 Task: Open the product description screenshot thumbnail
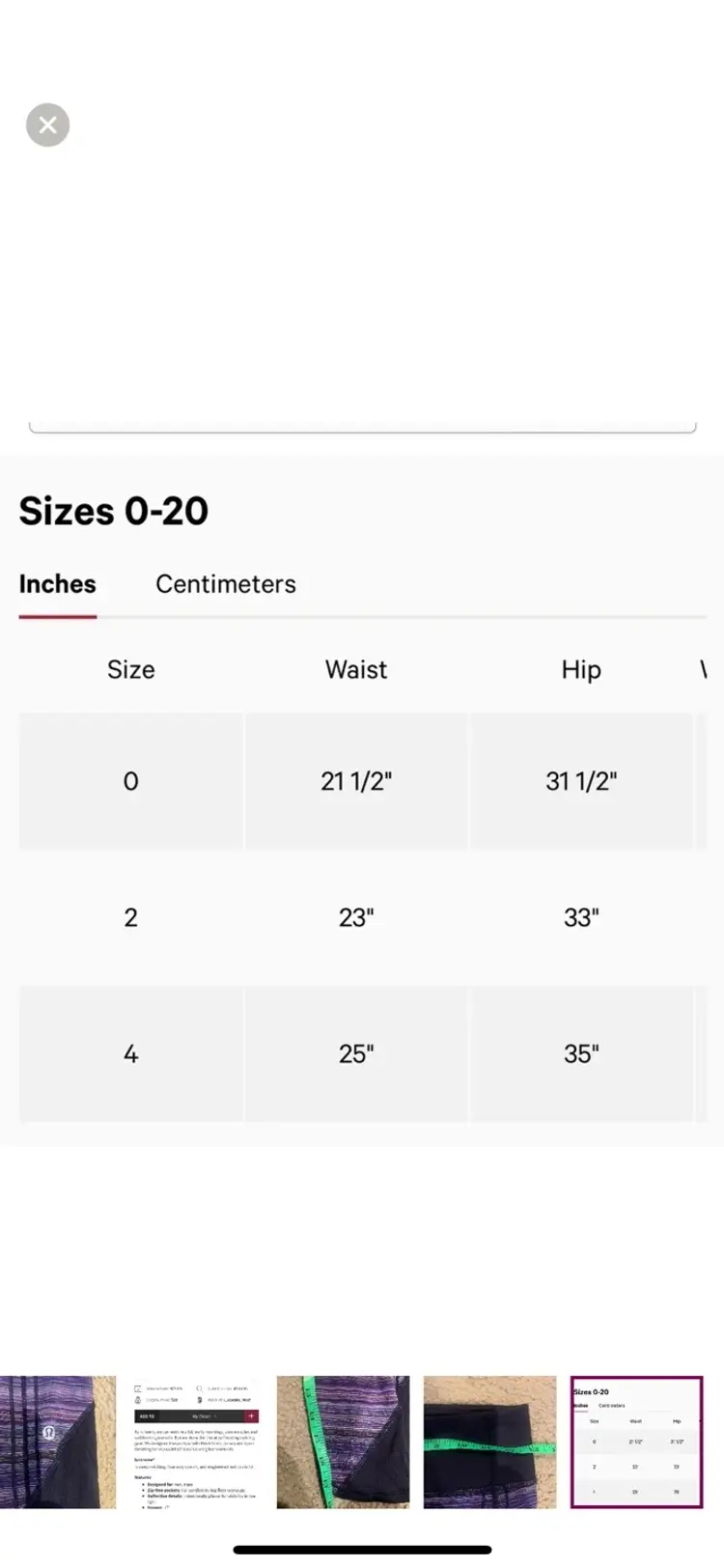point(196,1442)
